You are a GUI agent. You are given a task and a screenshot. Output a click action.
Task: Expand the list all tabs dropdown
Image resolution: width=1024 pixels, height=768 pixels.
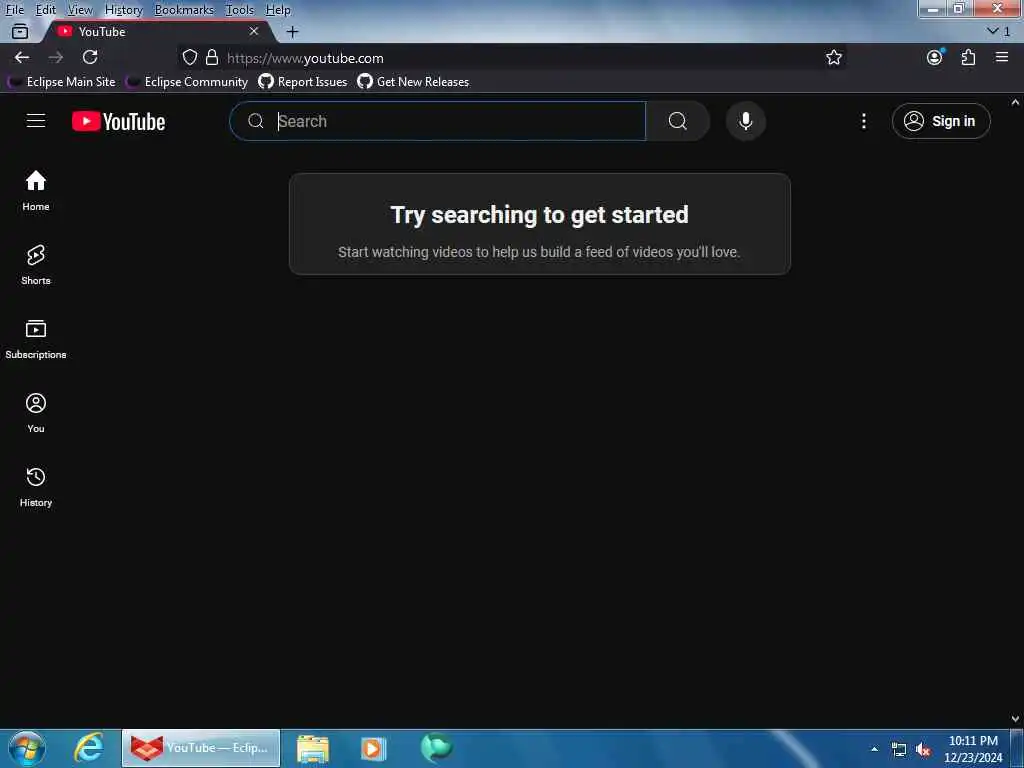click(x=999, y=31)
